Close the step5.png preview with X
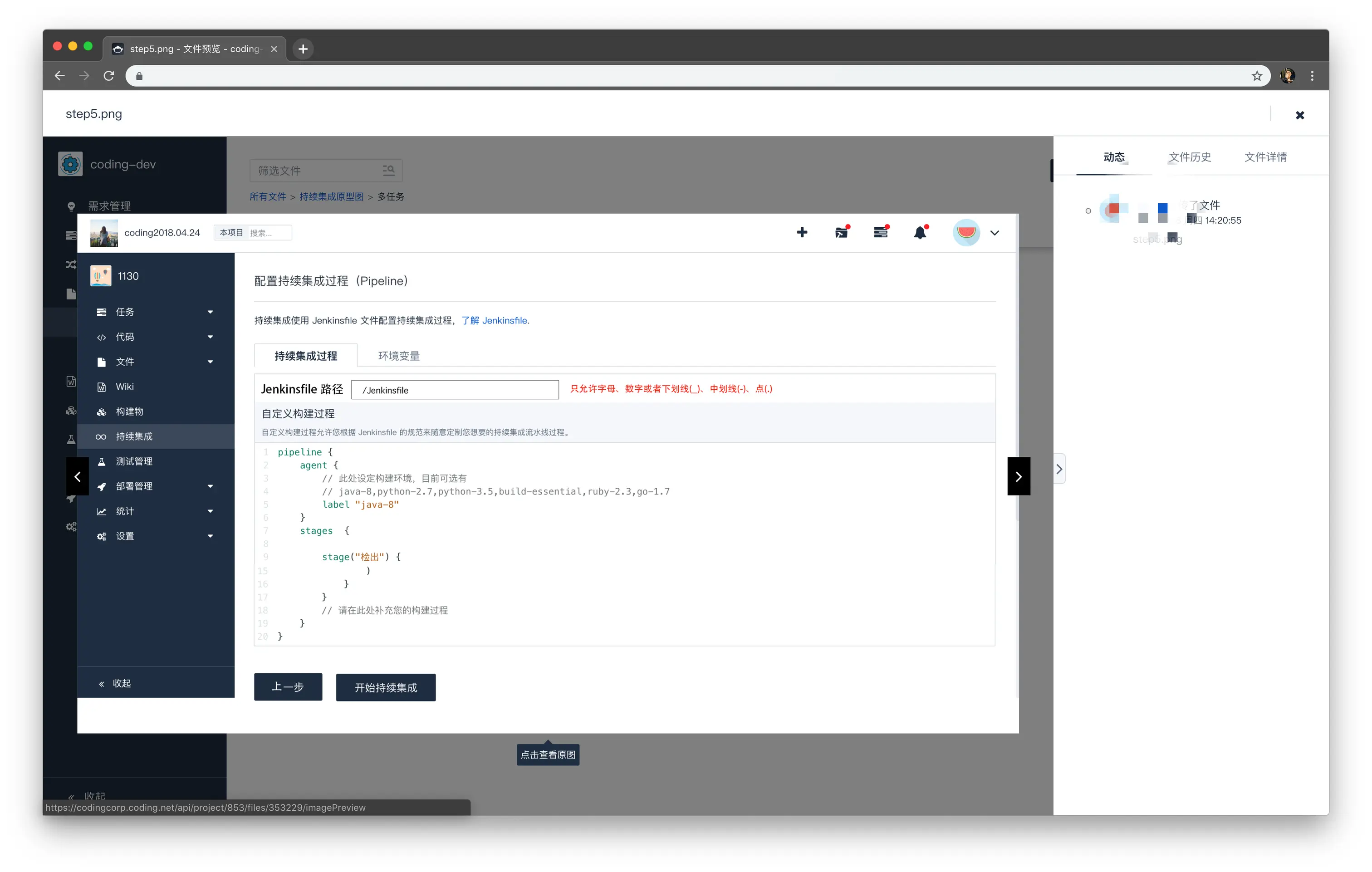 [1300, 115]
